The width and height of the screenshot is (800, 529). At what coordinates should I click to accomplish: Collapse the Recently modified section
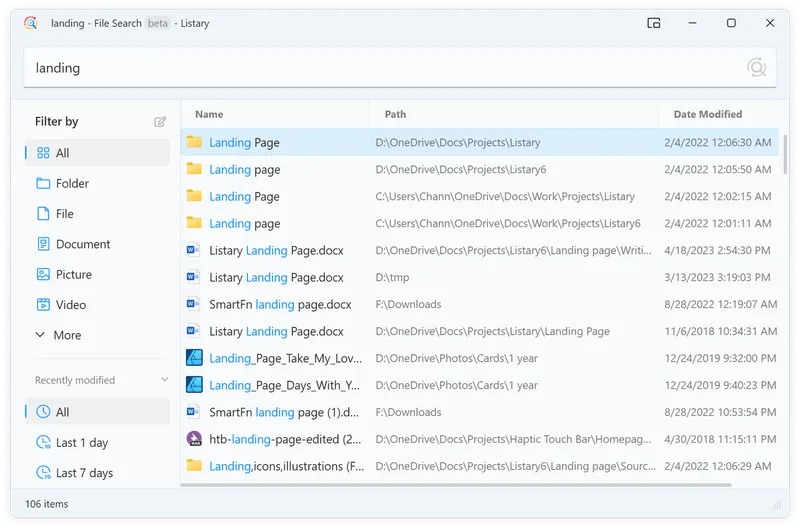(165, 380)
